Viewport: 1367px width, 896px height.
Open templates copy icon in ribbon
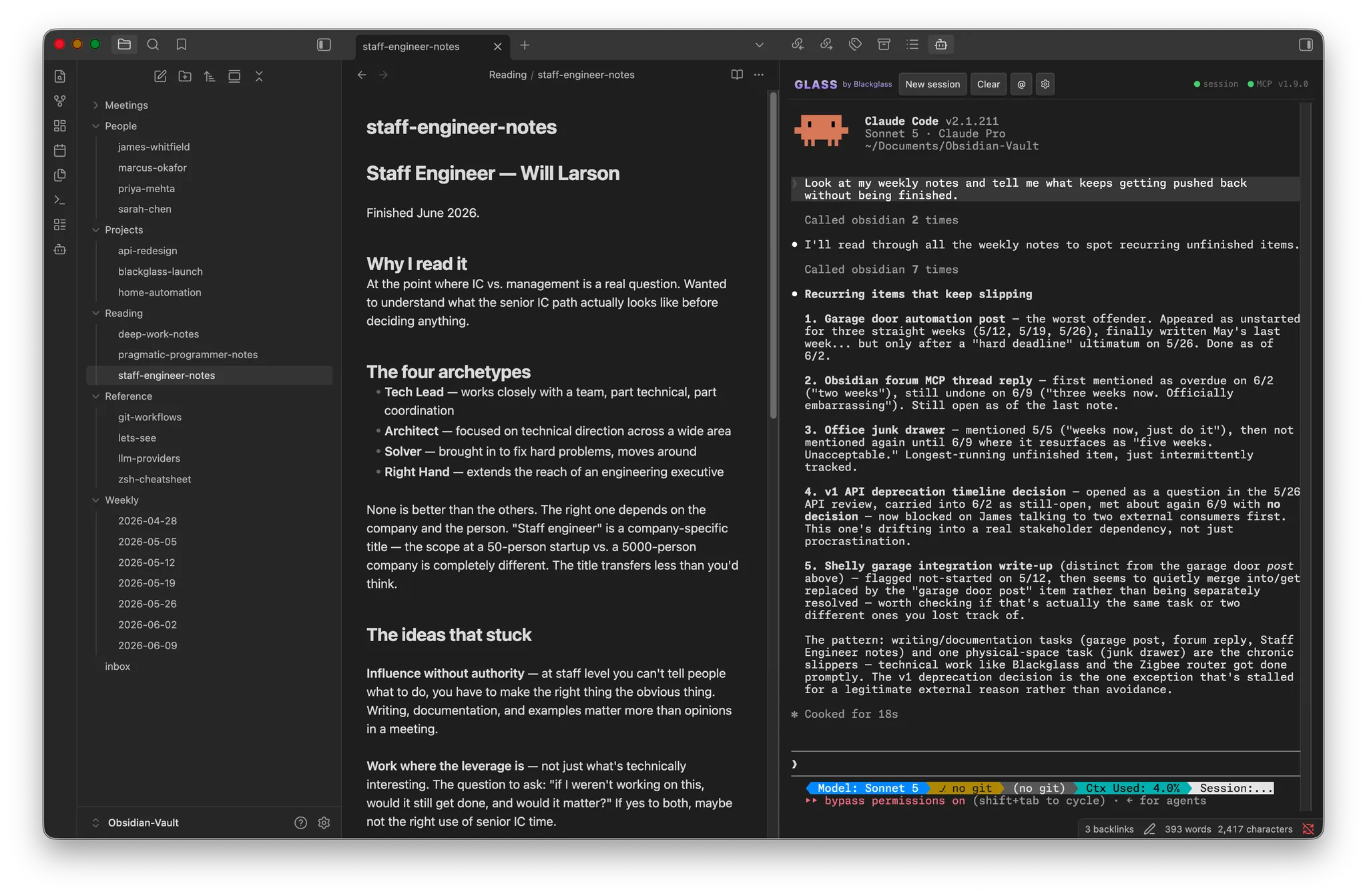click(60, 175)
